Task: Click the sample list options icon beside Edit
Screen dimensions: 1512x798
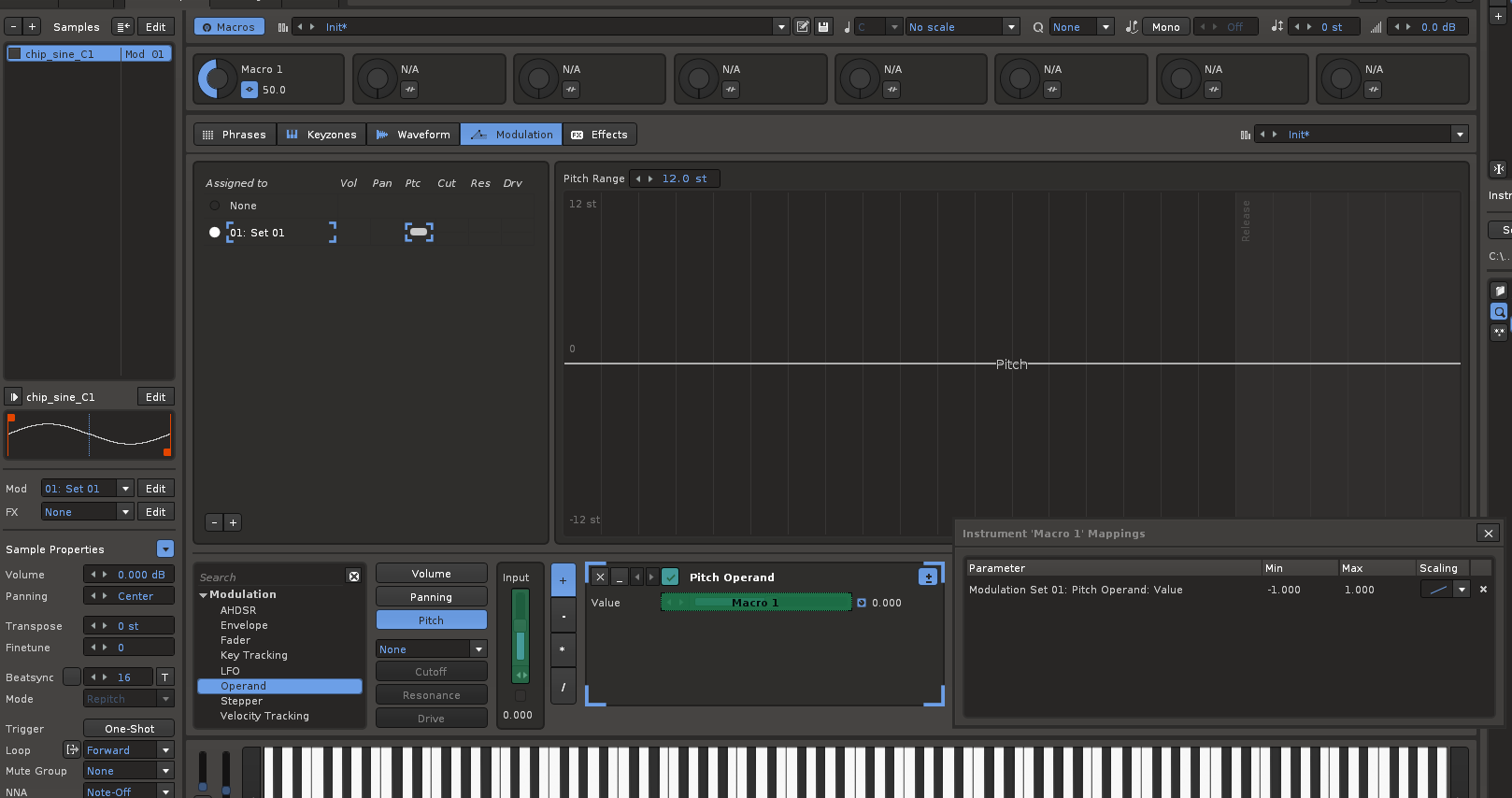Action: 122,27
